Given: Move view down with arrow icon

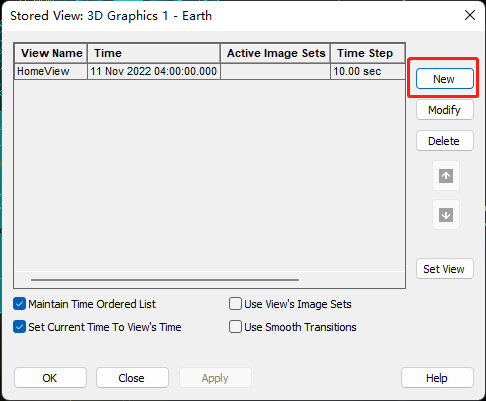Looking at the screenshot, I should pos(446,215).
